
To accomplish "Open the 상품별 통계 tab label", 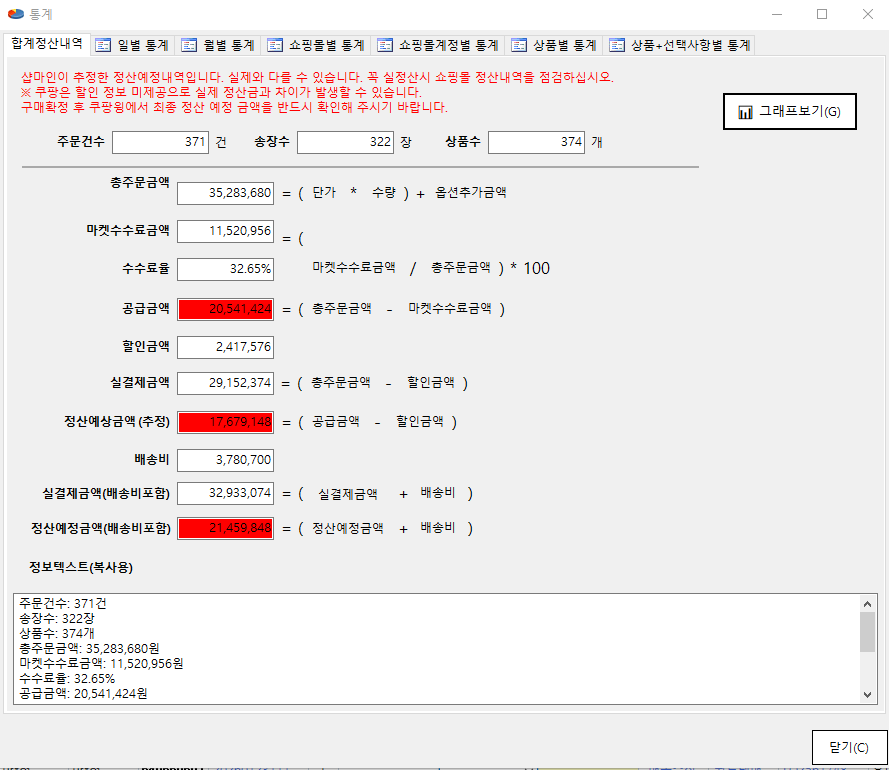I will [x=564, y=45].
